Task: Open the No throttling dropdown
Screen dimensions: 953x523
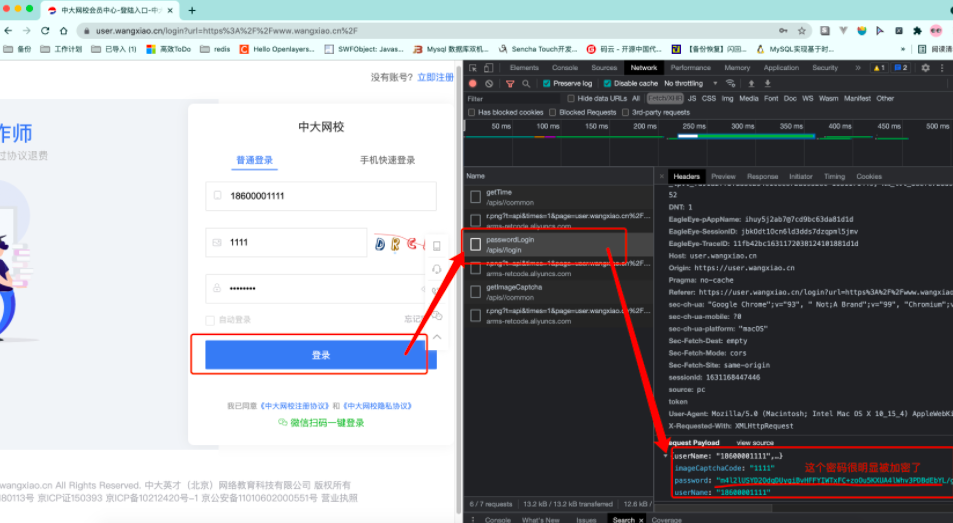Action: (690, 83)
